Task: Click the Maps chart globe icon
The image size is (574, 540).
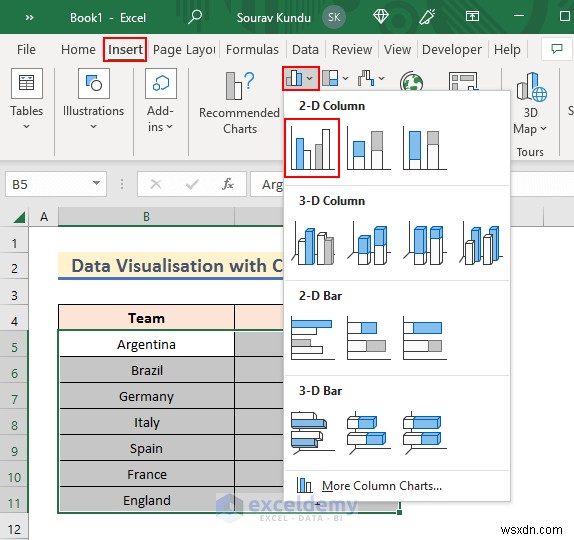Action: [411, 81]
